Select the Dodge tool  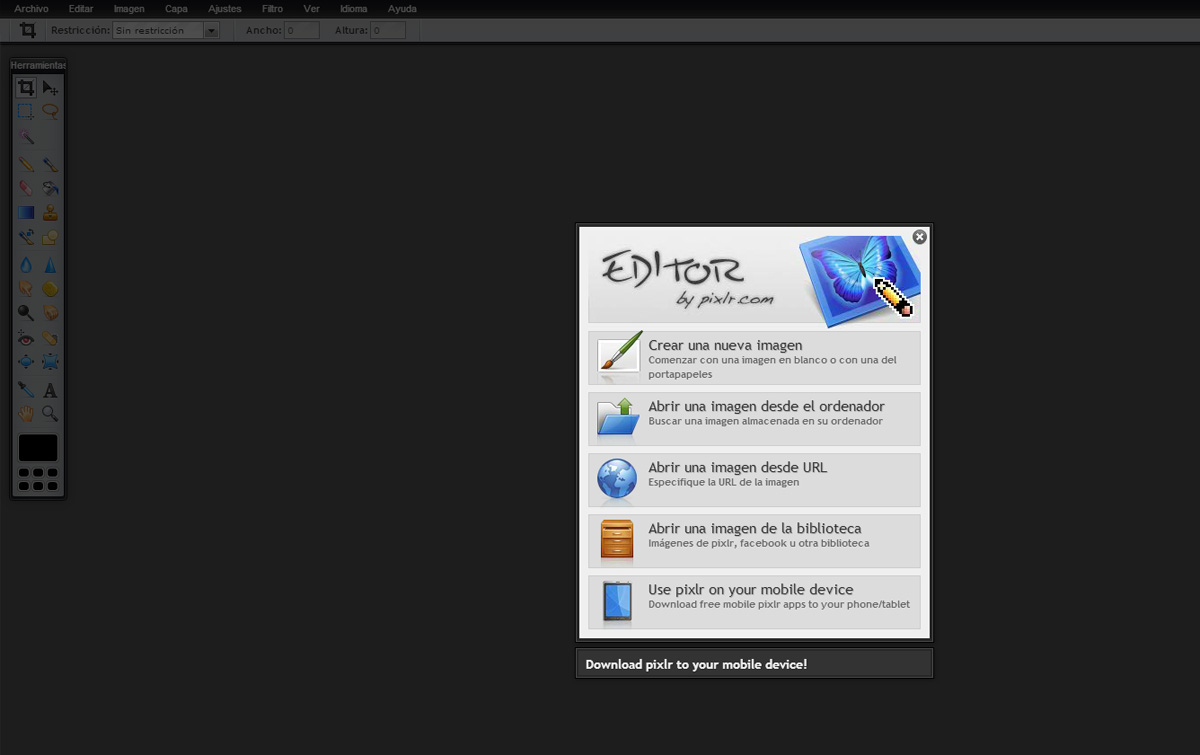pyautogui.click(x=26, y=314)
